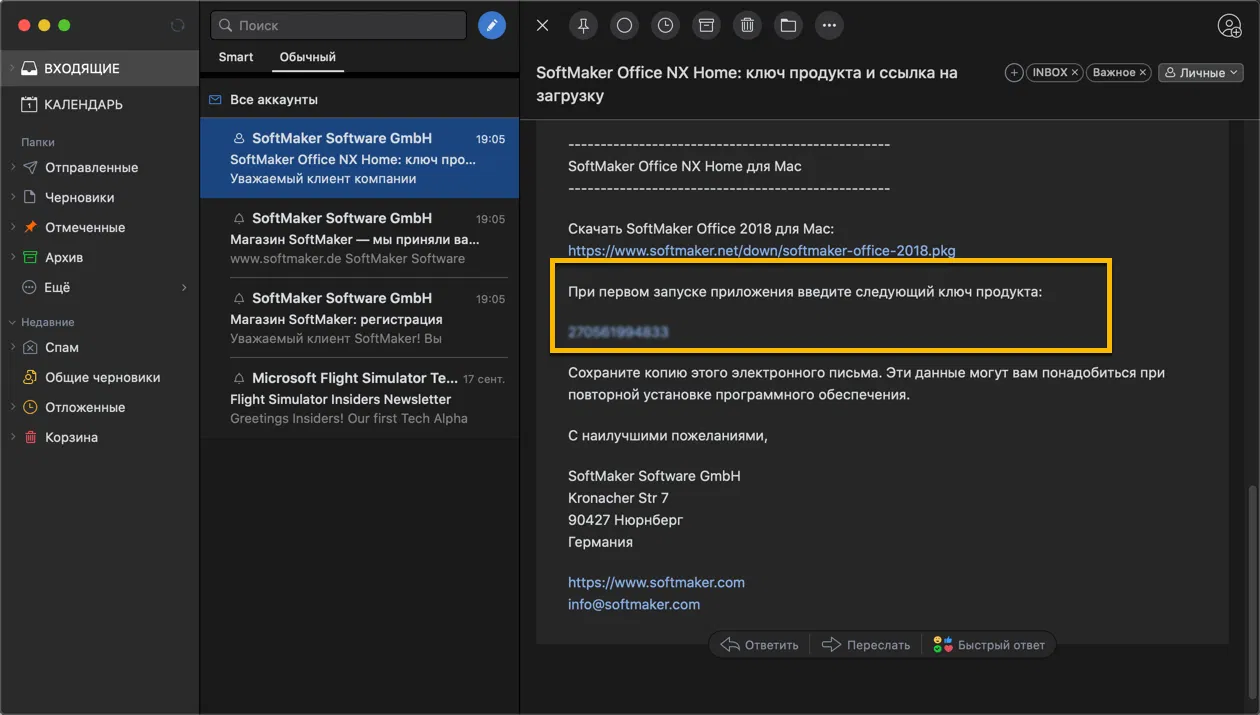1260x715 pixels.
Task: Select the Обычный inbox tab
Action: click(x=307, y=57)
